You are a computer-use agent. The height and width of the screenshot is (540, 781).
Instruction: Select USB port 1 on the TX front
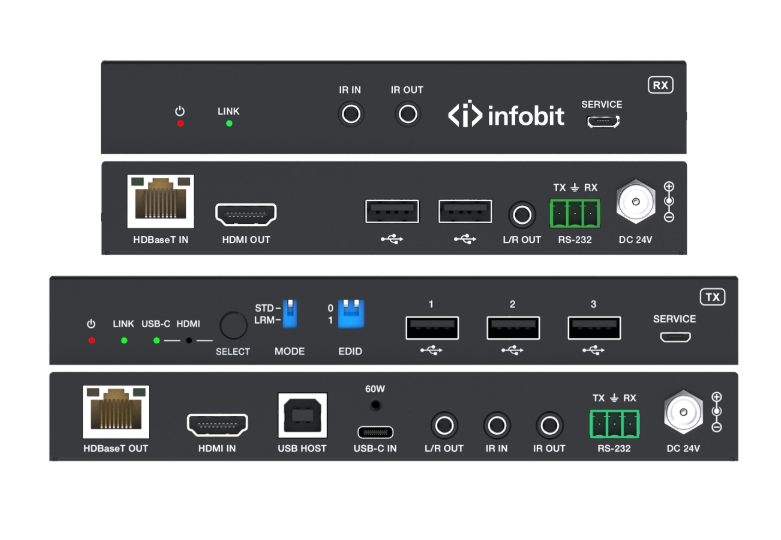point(432,327)
